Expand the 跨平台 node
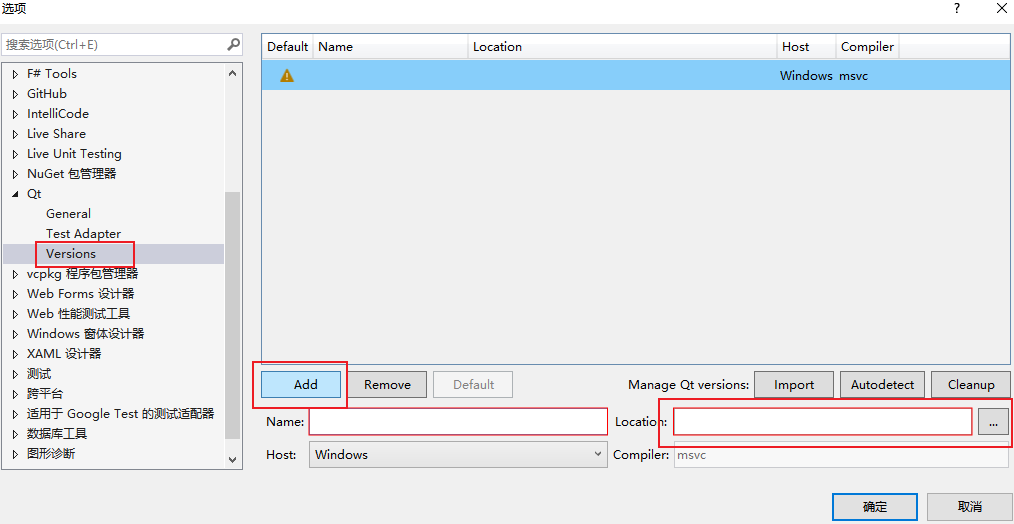The image size is (1014, 524). click(16, 395)
